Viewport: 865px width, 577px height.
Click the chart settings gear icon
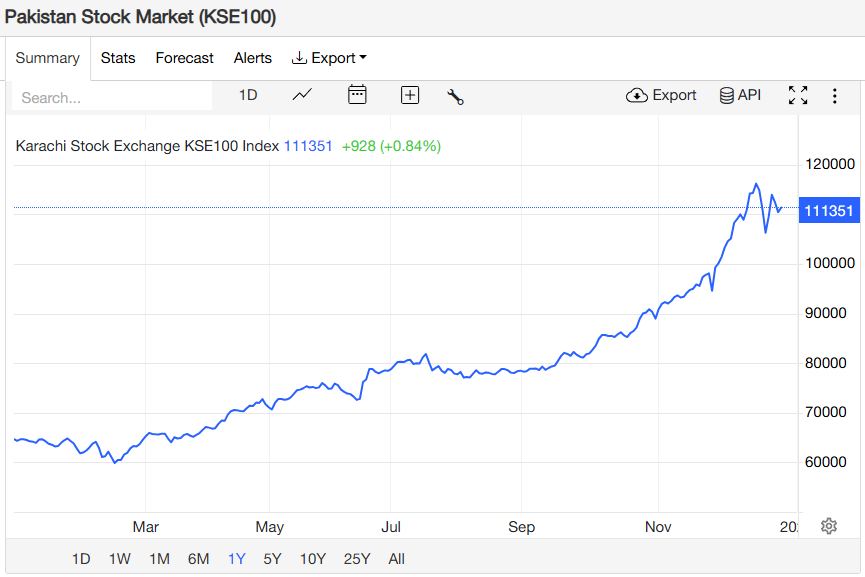click(x=828, y=526)
